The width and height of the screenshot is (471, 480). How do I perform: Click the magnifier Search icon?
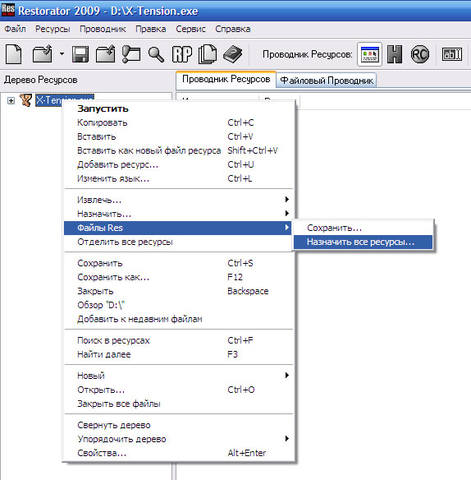[156, 54]
